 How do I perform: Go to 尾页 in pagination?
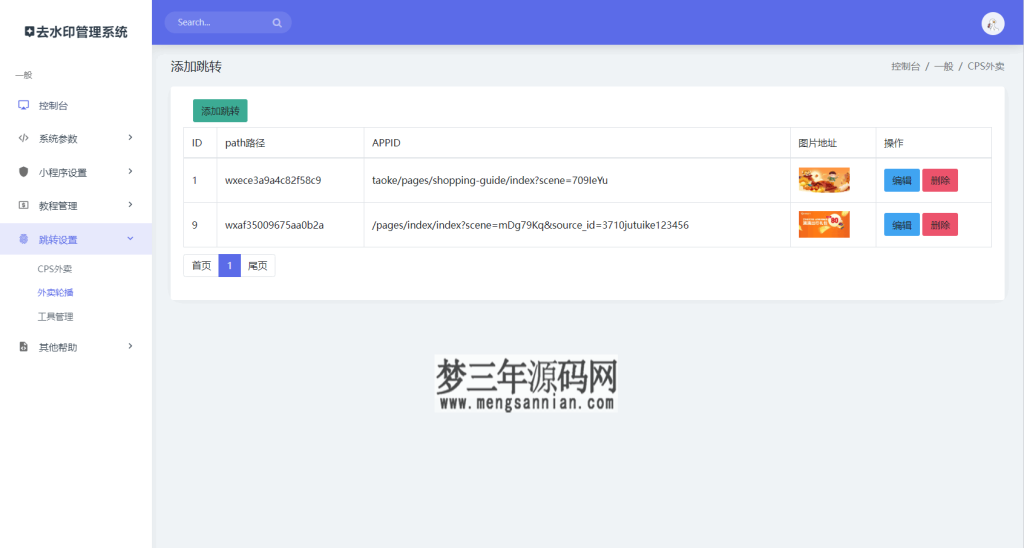click(x=258, y=266)
